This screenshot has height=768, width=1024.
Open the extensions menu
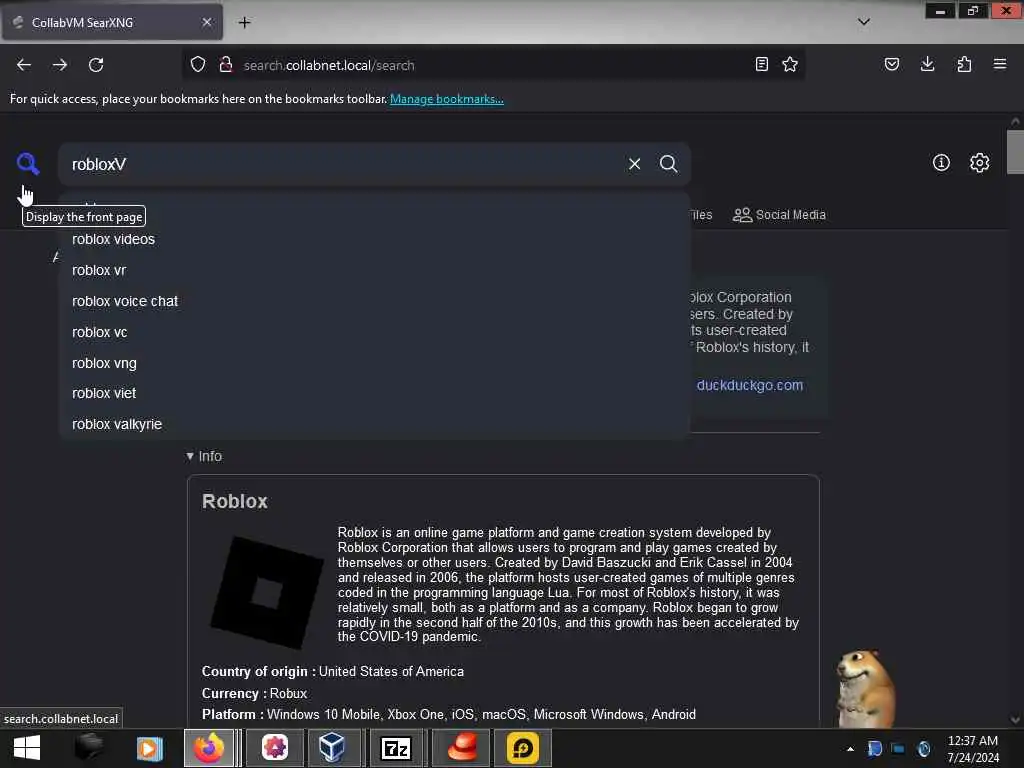(x=964, y=64)
